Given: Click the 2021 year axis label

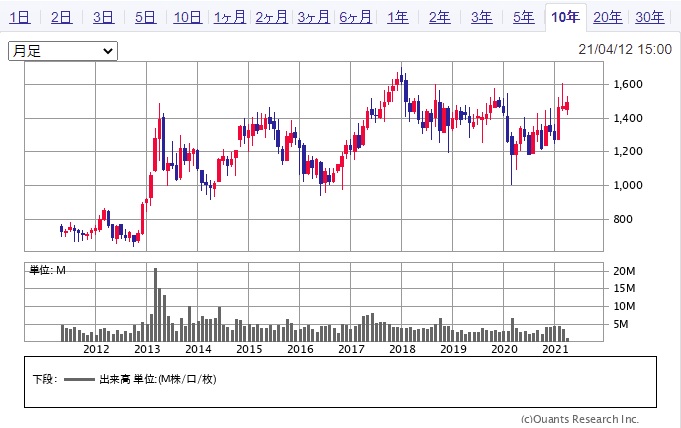Looking at the screenshot, I should (555, 349).
